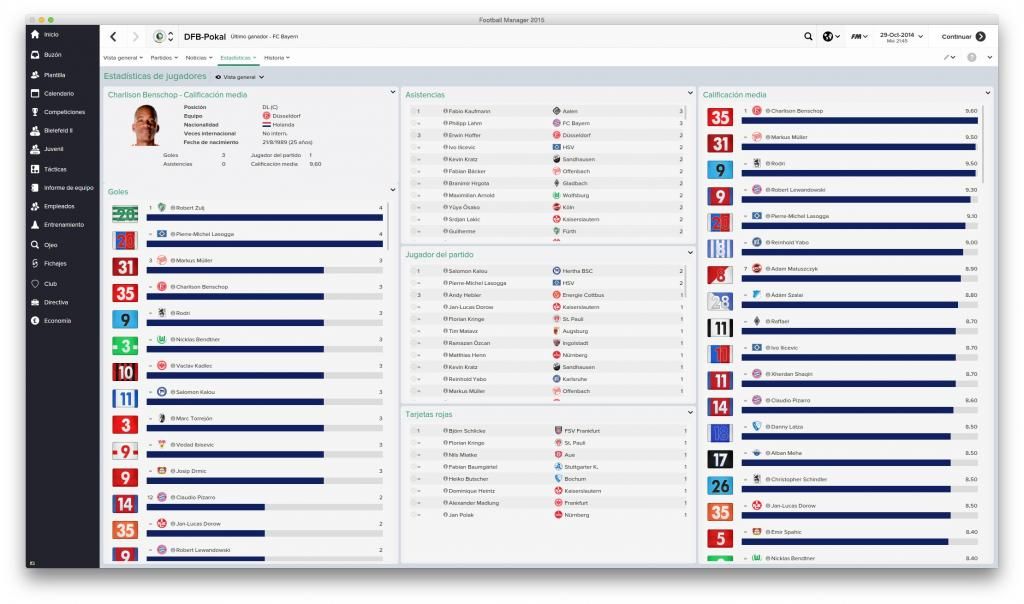Screen dimensions: 1024x604
Task: Open the Vista general tab menu
Action: pos(123,58)
